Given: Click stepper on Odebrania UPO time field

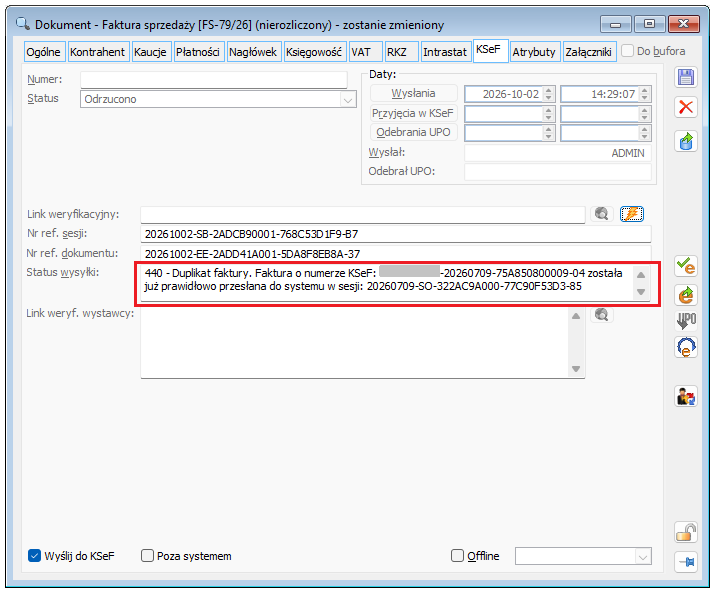Looking at the screenshot, I should (644, 133).
